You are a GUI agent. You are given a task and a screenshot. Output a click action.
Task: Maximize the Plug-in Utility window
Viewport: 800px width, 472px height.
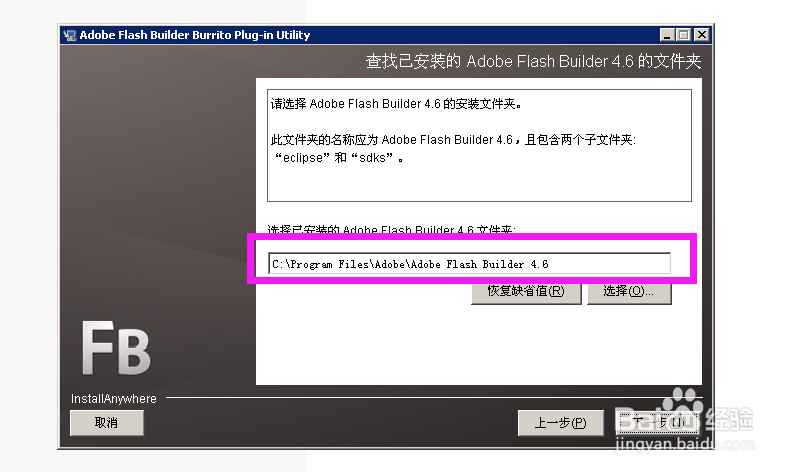(684, 35)
